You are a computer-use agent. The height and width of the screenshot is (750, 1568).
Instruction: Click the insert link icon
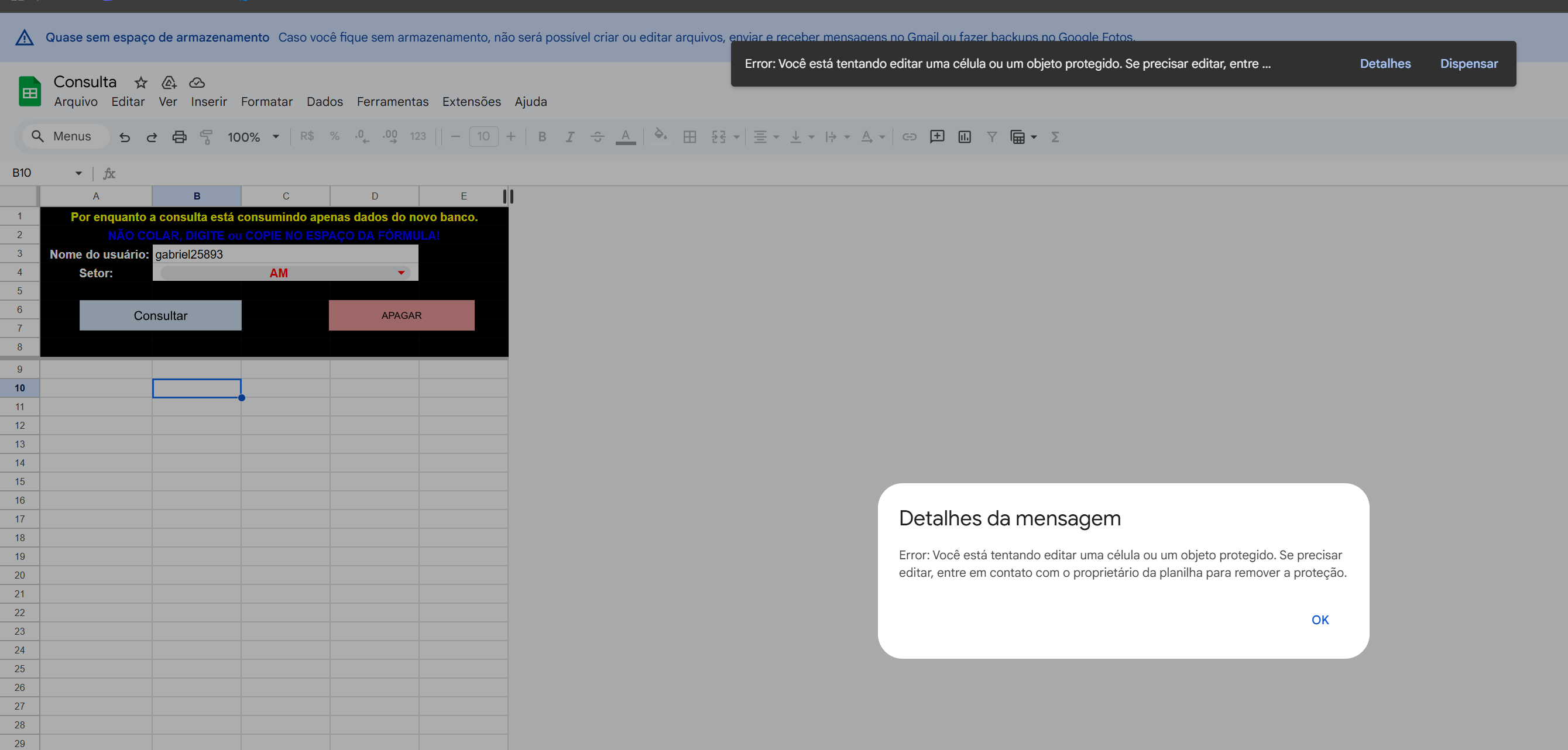(909, 137)
